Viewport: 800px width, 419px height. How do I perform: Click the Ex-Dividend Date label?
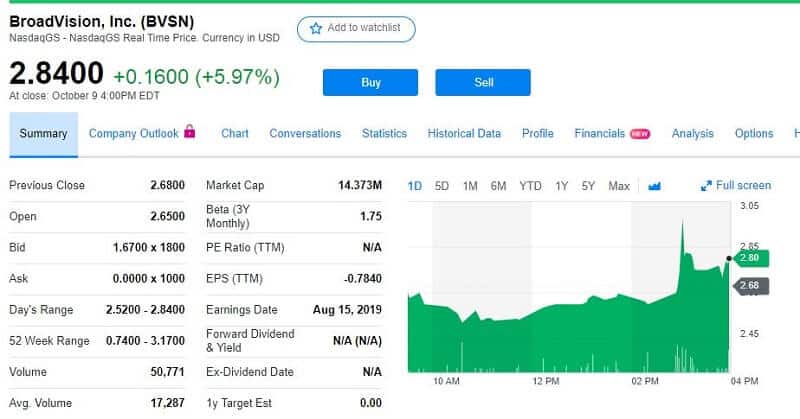tap(249, 372)
